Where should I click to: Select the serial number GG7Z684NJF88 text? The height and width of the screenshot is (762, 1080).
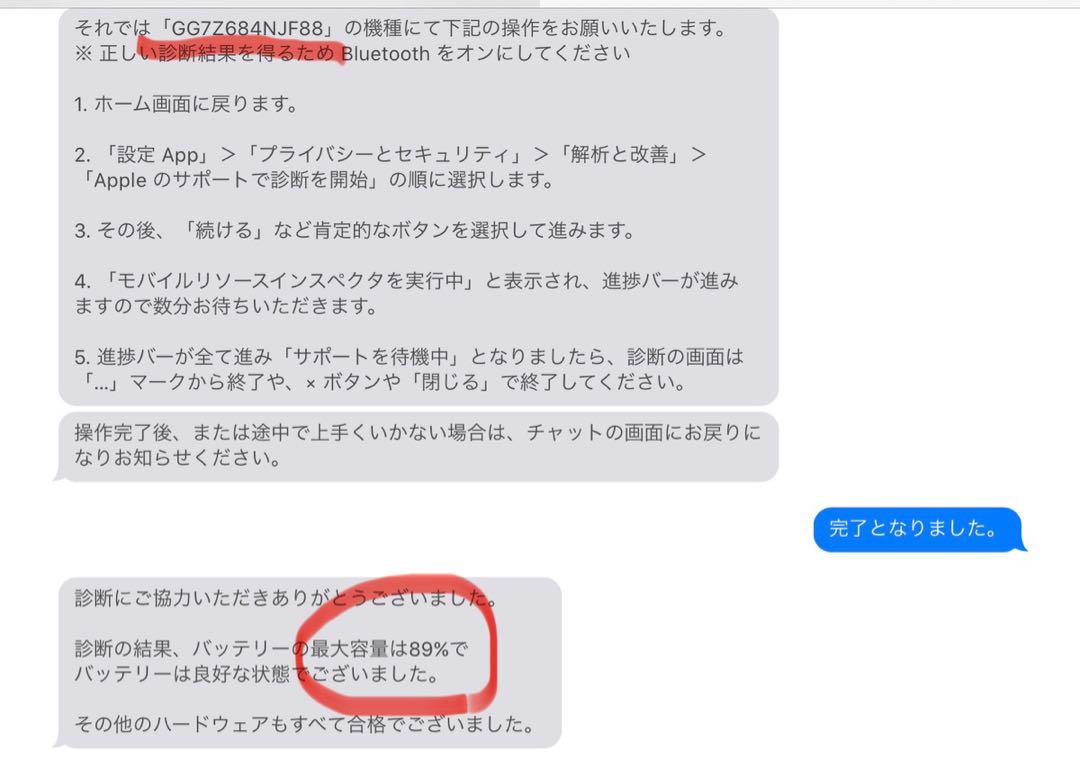(247, 28)
